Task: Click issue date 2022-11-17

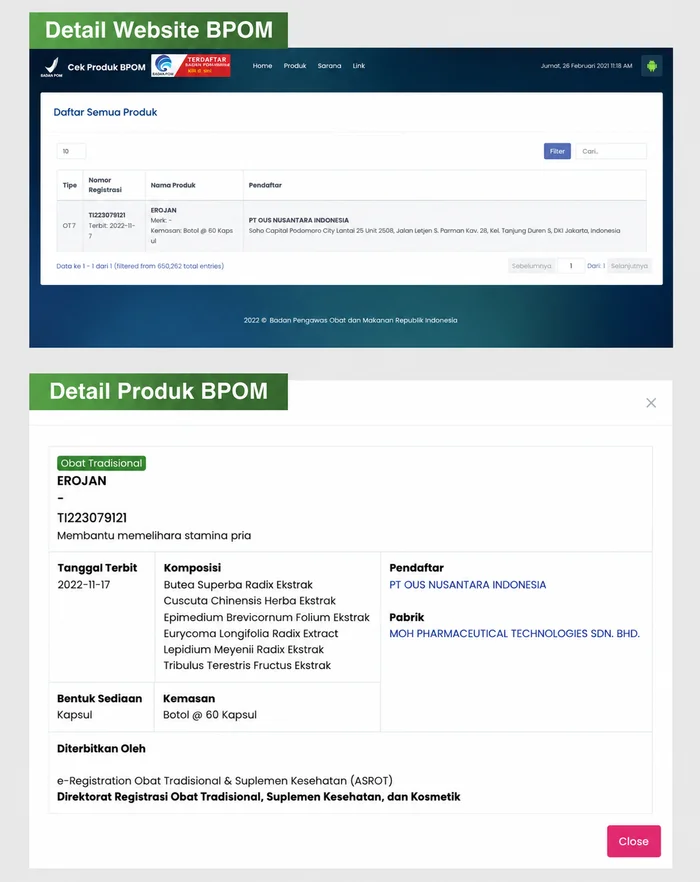Action: tap(84, 585)
